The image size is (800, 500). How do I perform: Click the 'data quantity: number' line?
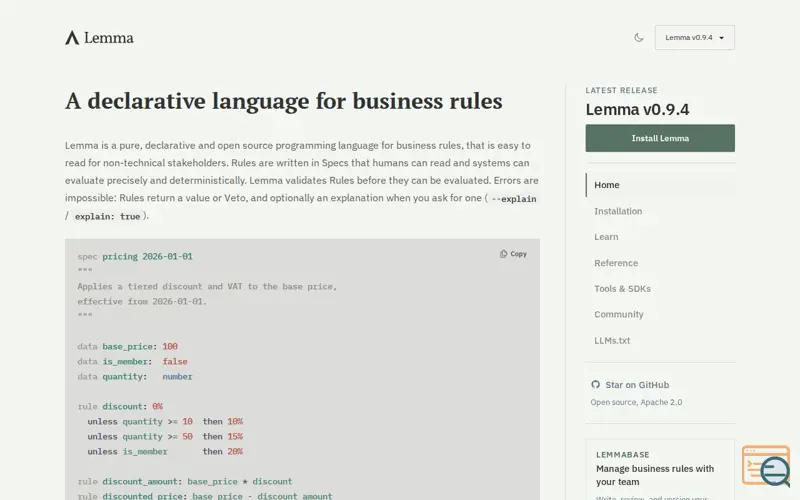pyautogui.click(x=135, y=377)
